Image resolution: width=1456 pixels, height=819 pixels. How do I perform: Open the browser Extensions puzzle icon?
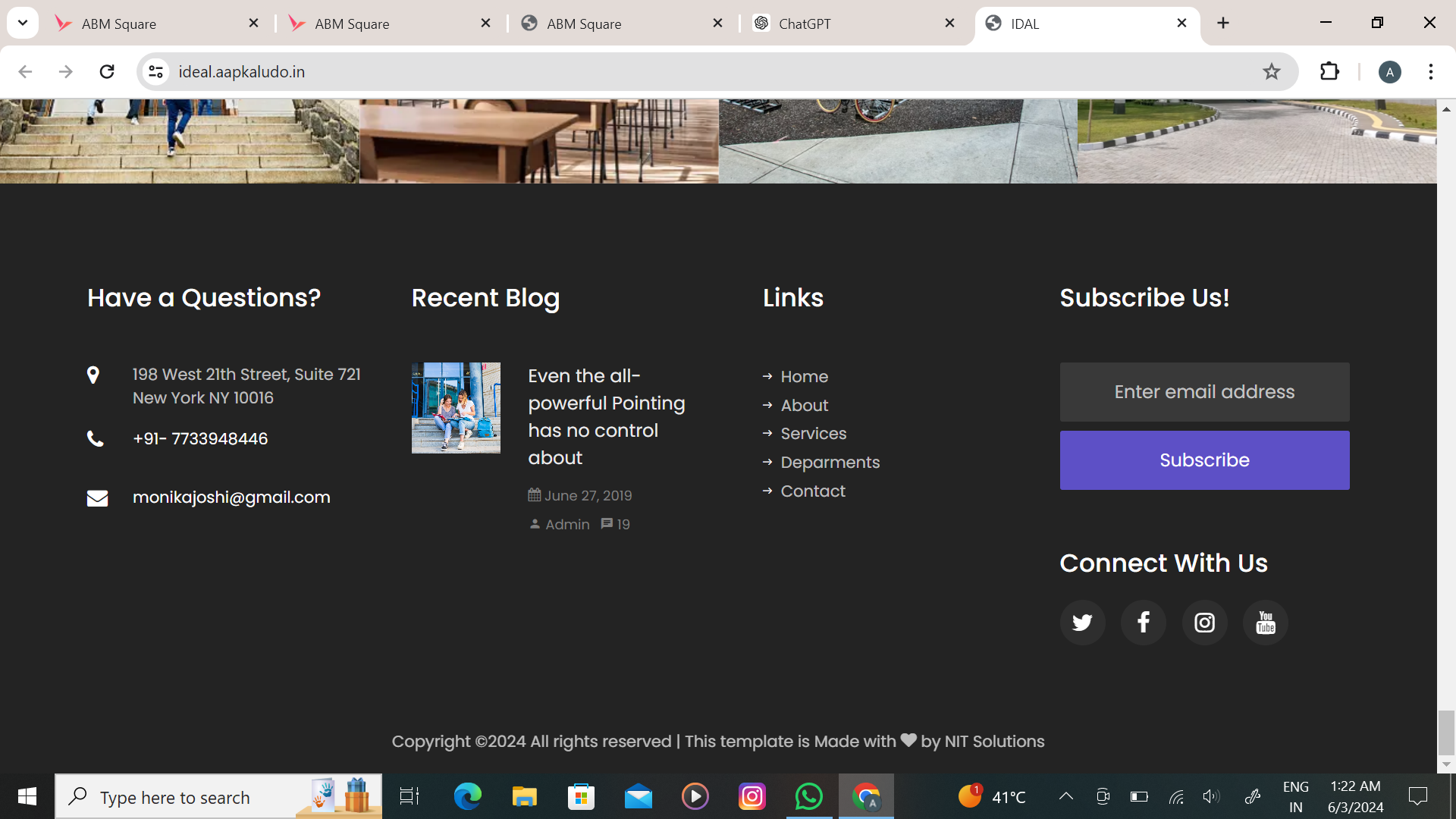point(1329,71)
